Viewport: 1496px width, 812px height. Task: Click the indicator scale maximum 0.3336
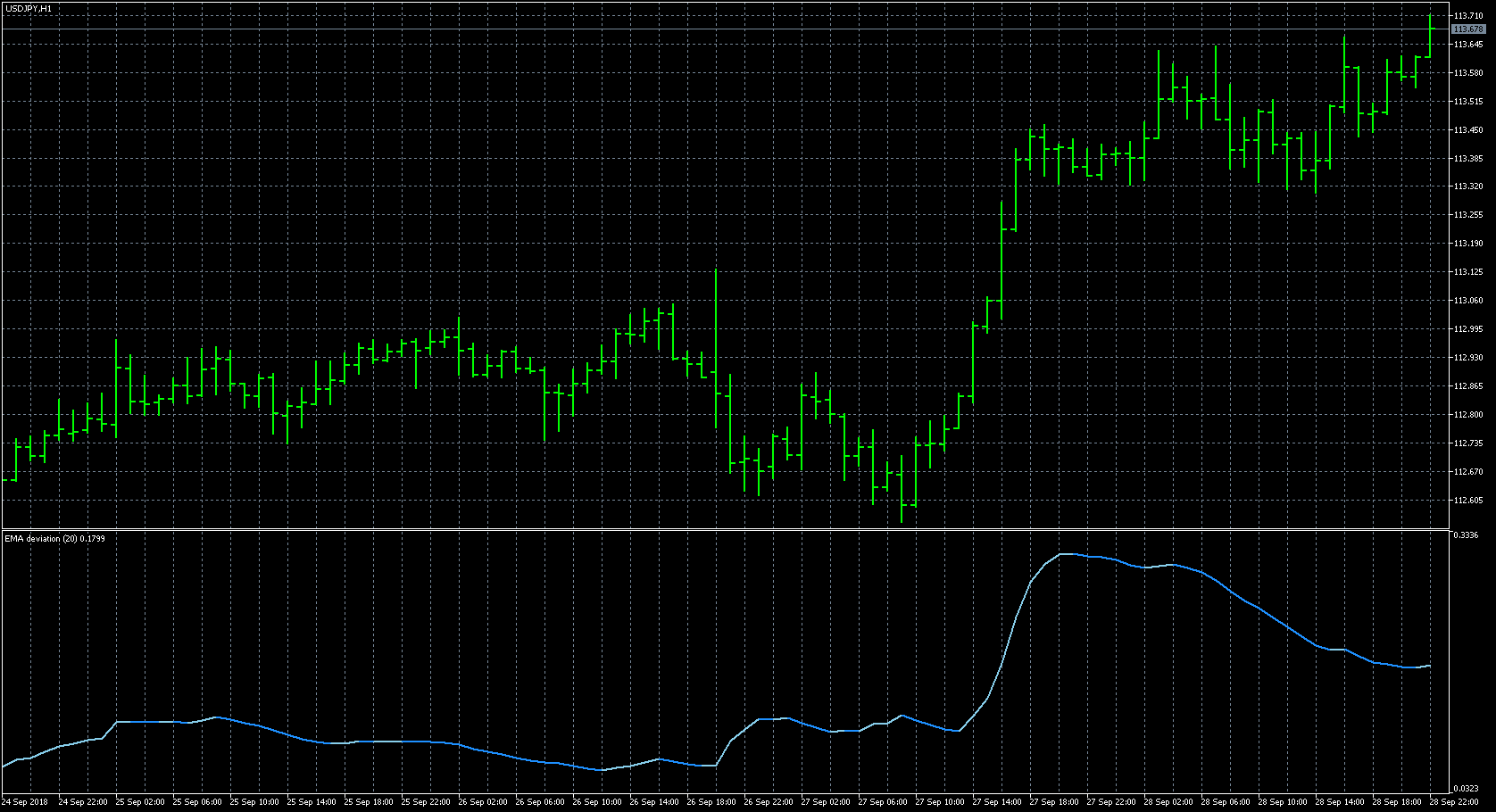pos(1466,535)
